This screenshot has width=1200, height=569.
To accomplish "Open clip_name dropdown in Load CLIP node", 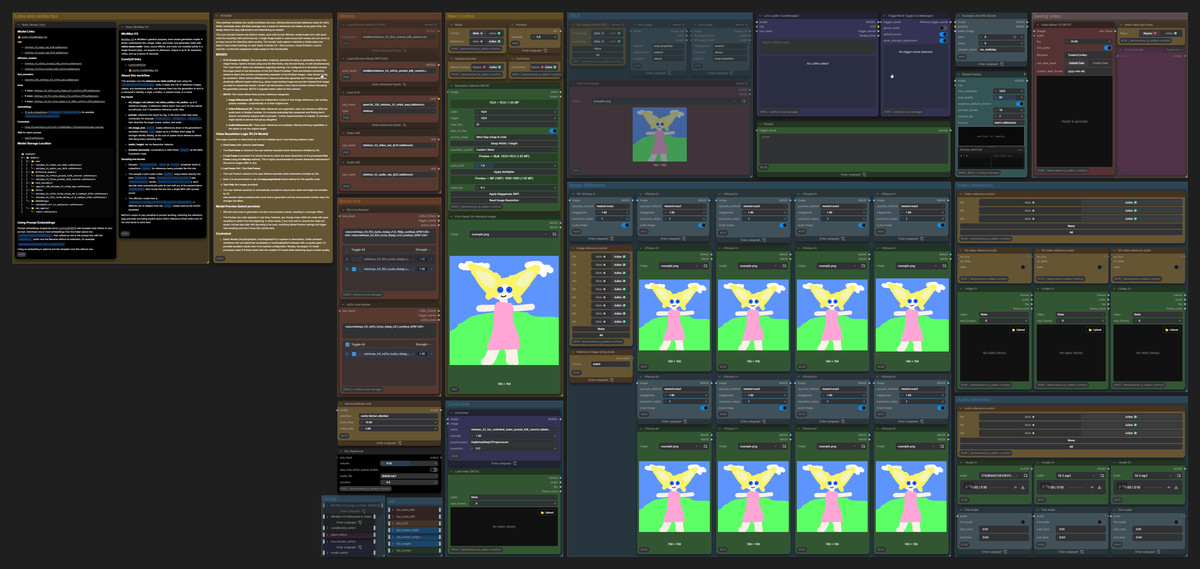I will [x=399, y=104].
